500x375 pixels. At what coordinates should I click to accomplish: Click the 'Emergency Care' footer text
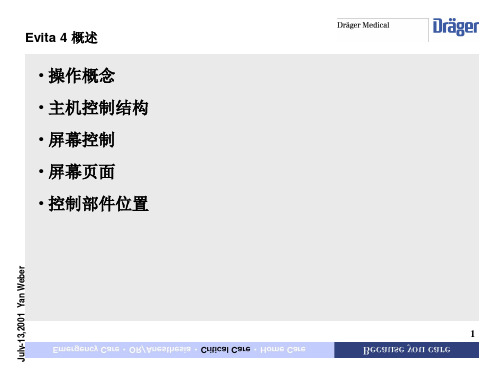(x=86, y=350)
